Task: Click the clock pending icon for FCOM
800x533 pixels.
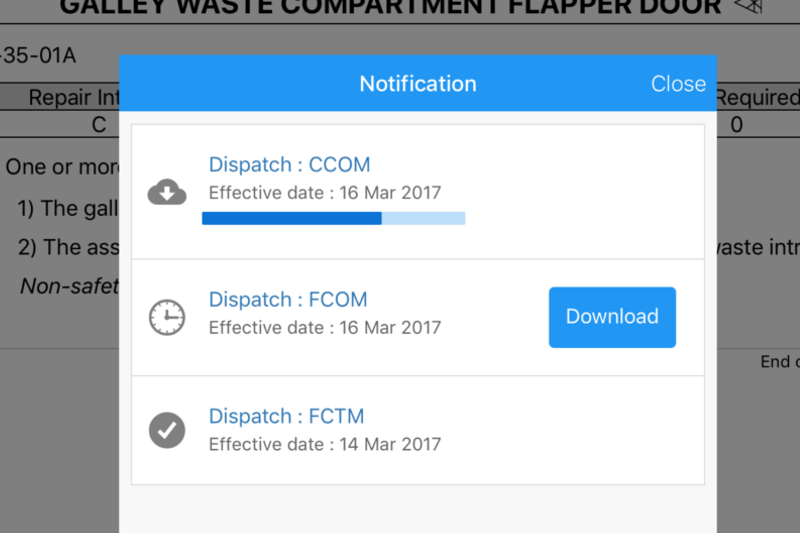Action: pyautogui.click(x=167, y=317)
